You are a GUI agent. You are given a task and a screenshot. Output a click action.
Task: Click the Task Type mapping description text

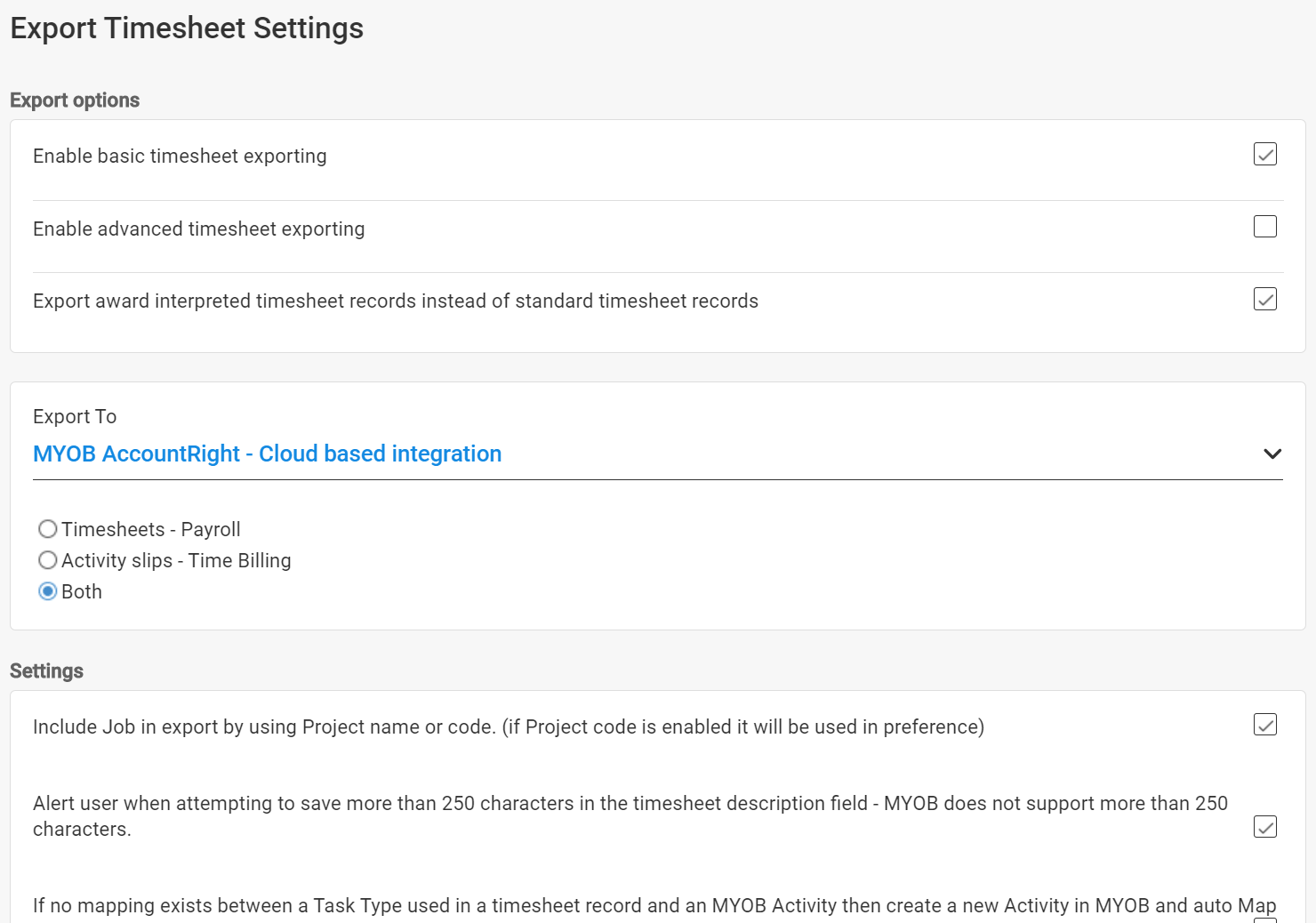point(654,905)
